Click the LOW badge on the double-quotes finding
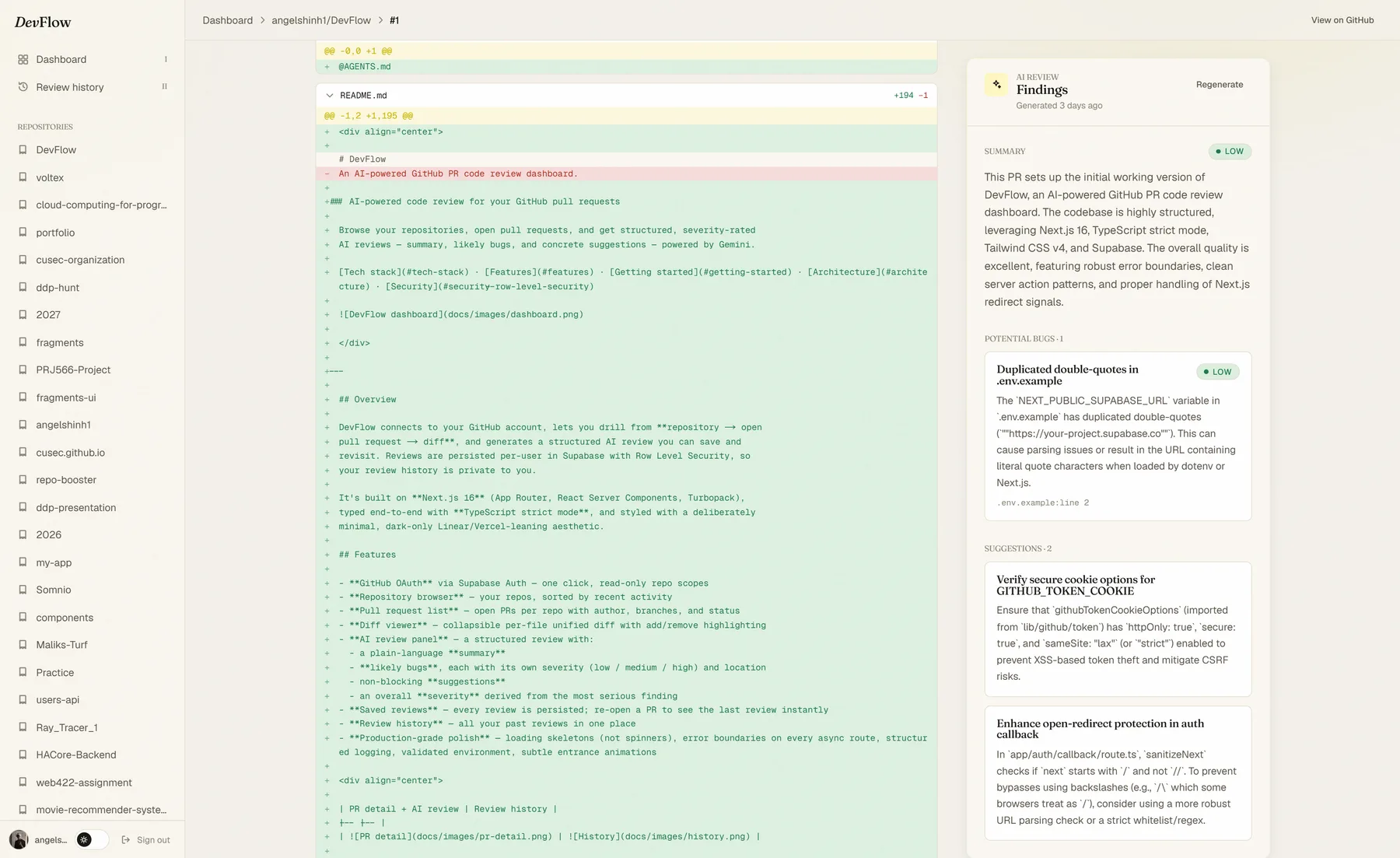 tap(1218, 372)
